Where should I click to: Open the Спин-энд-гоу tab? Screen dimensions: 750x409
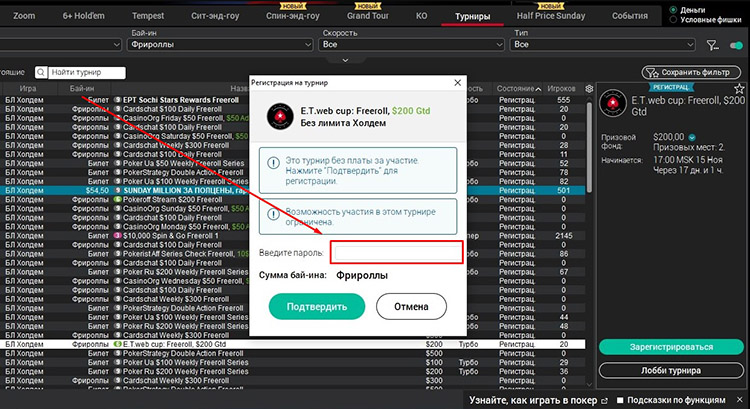click(293, 16)
